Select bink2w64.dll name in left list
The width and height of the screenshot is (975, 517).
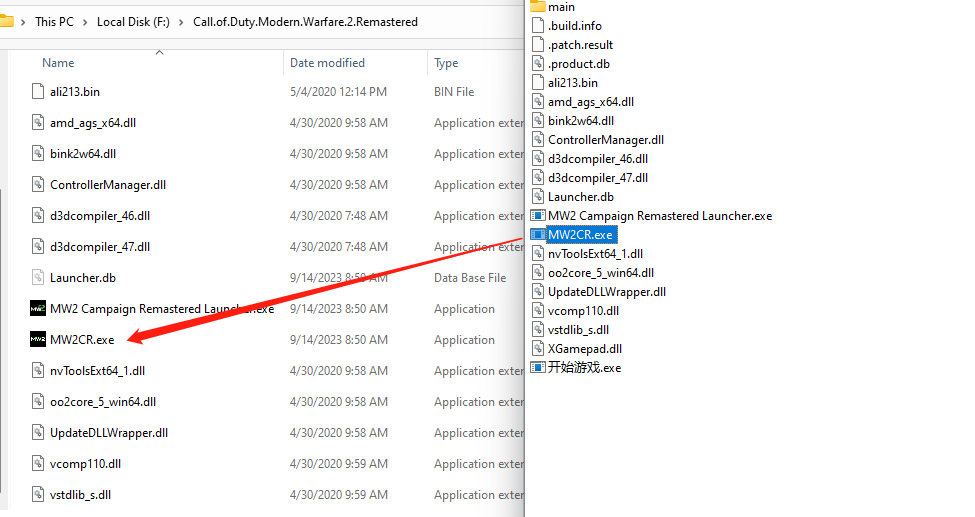click(83, 154)
